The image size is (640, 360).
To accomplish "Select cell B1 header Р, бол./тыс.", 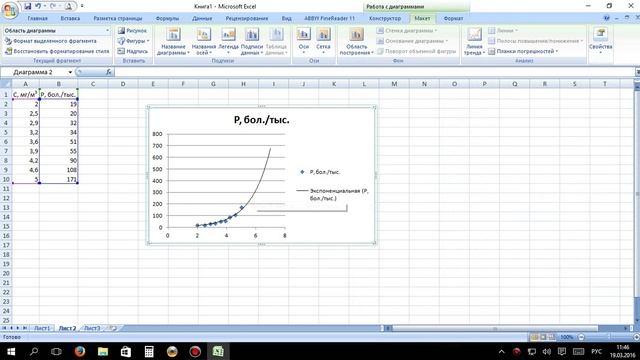I will pos(58,95).
